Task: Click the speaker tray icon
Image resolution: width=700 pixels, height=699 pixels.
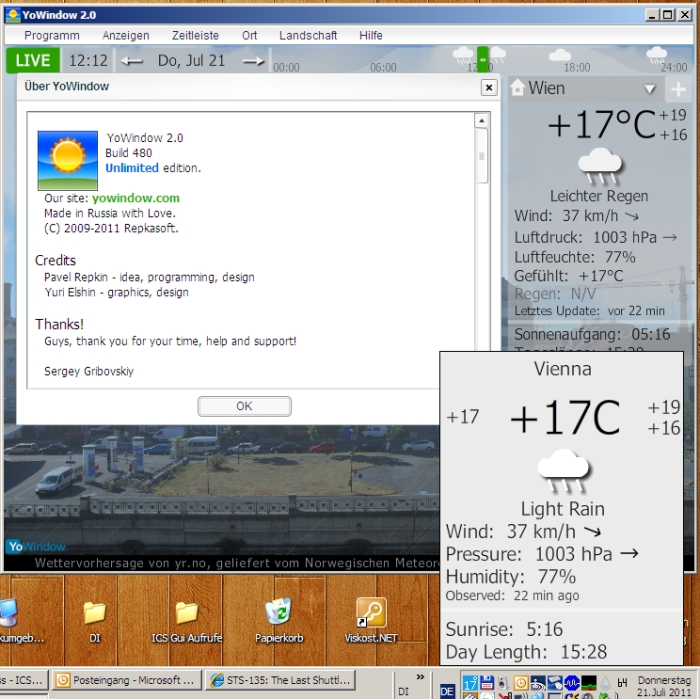Action: tap(504, 683)
